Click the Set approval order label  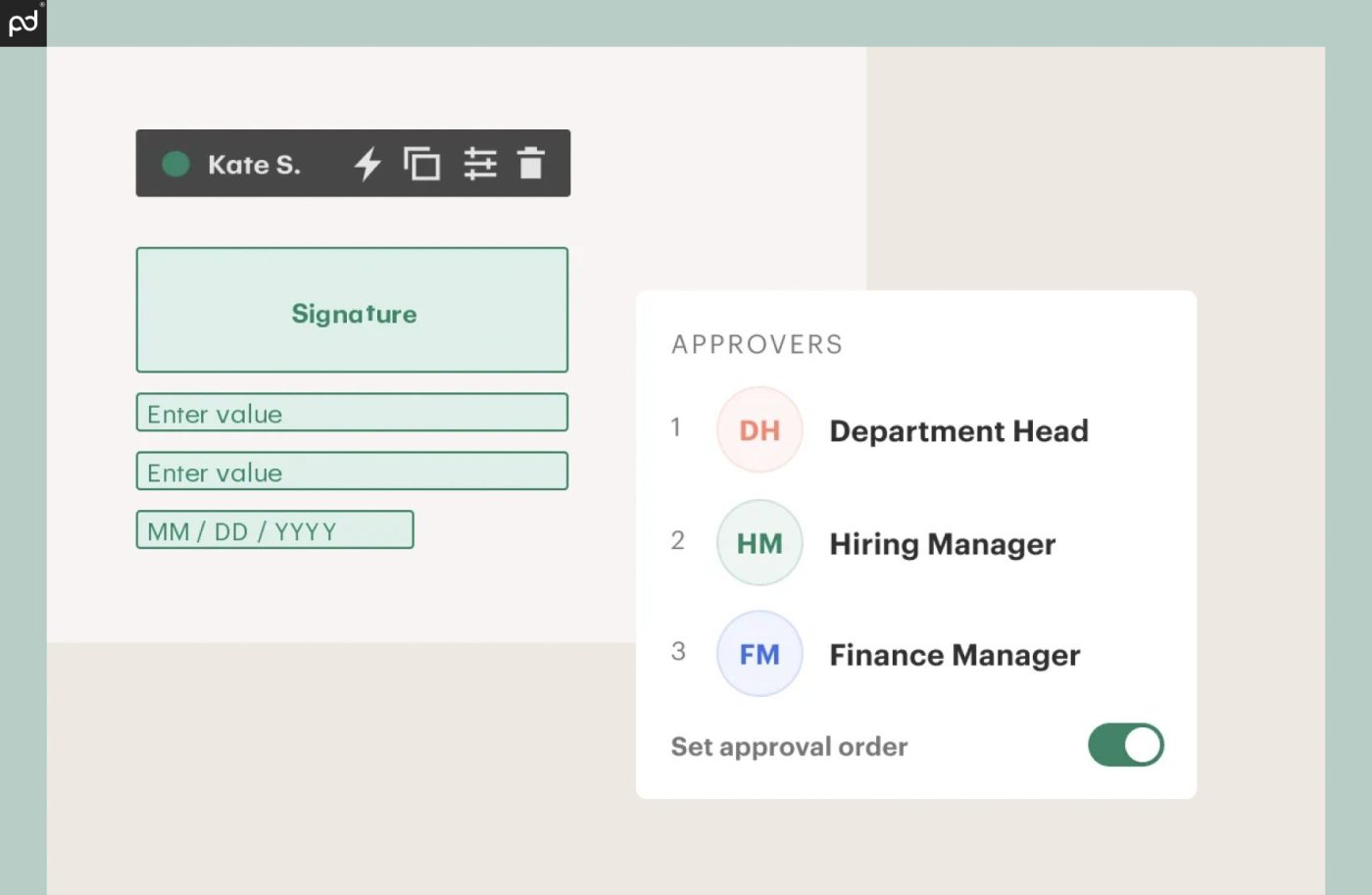[789, 747]
